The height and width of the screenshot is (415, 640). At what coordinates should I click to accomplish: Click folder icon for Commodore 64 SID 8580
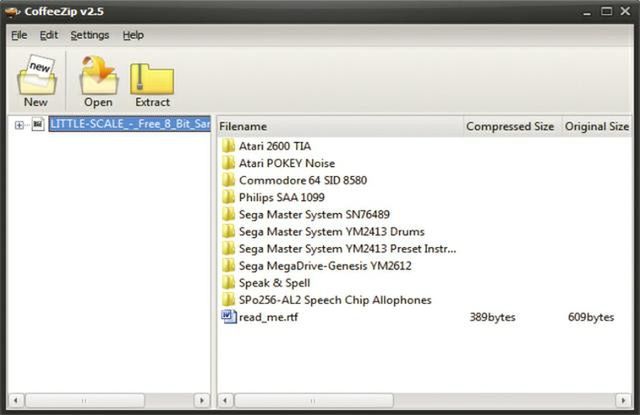pos(229,180)
